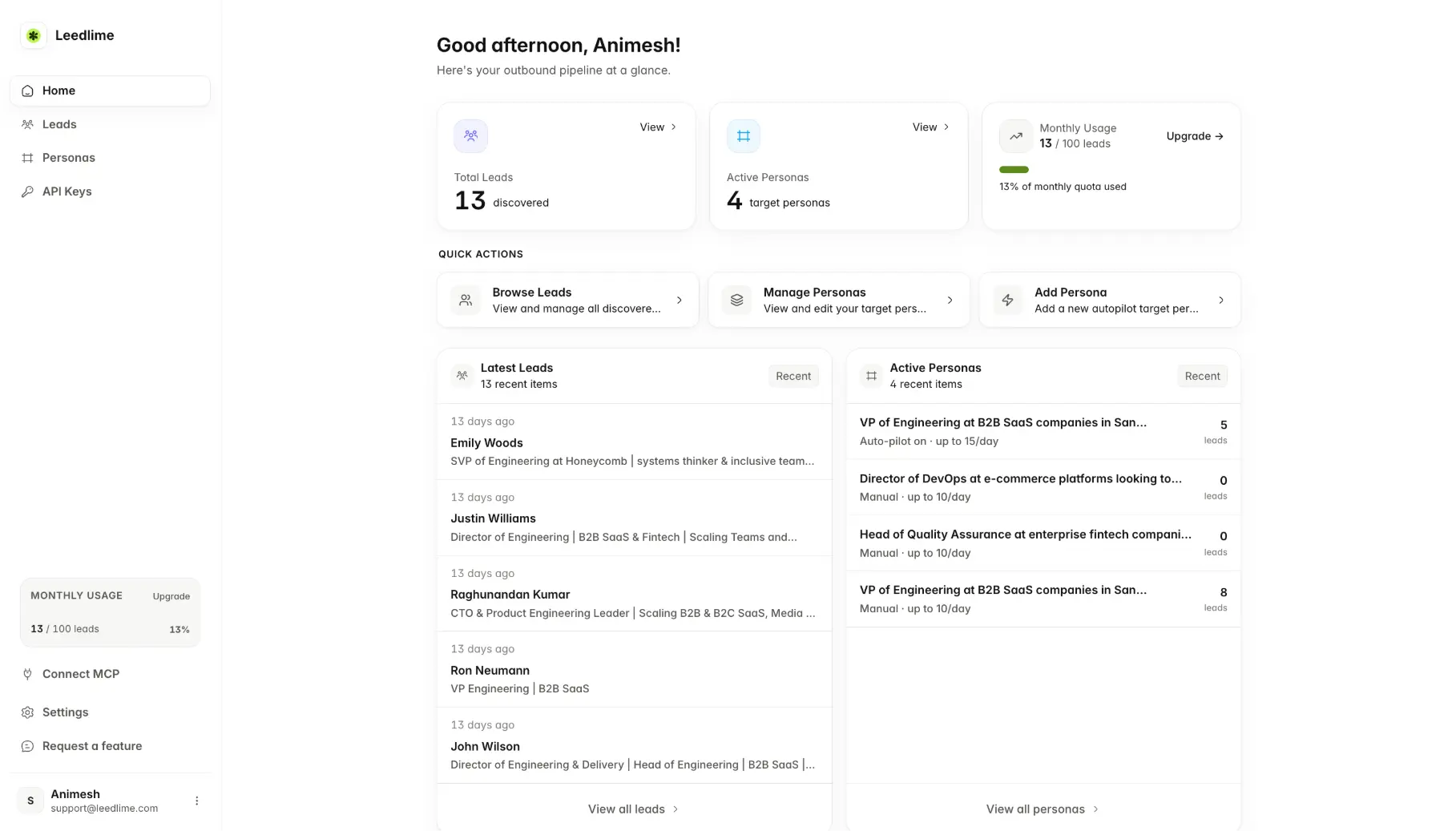Click the Monthly Usage trend arrow icon
Image resolution: width=1456 pixels, height=831 pixels.
click(x=1015, y=136)
